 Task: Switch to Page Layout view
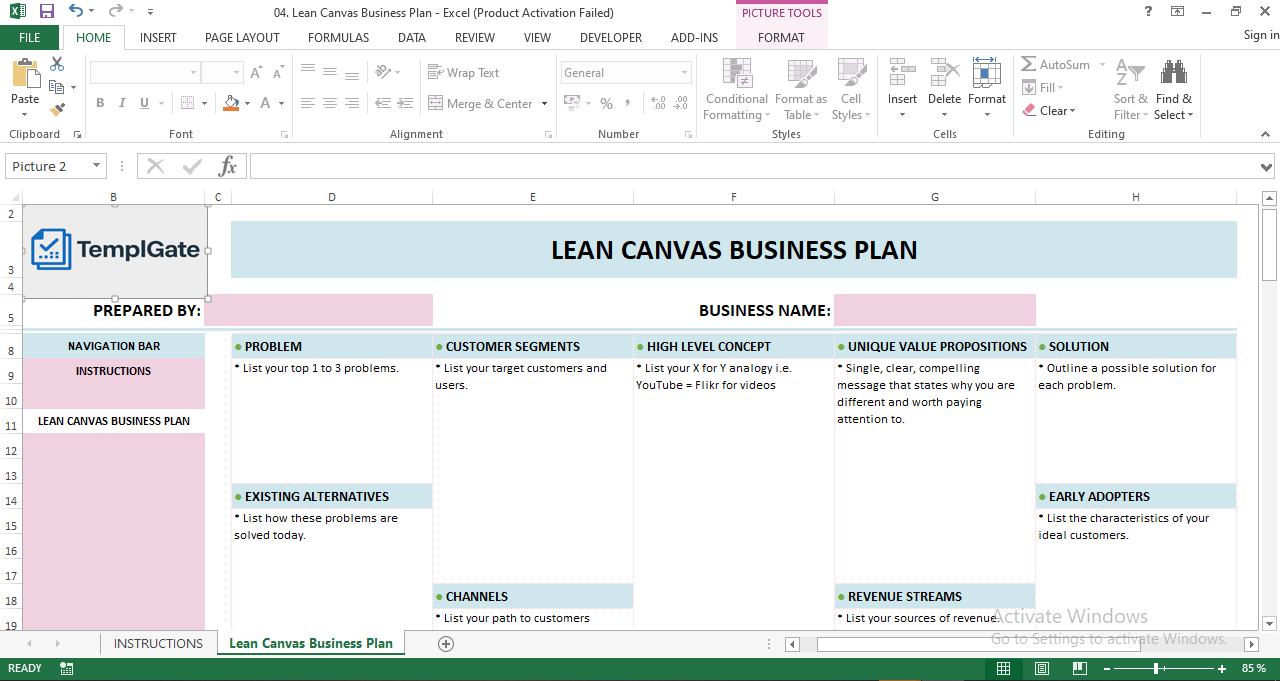tap(1041, 668)
